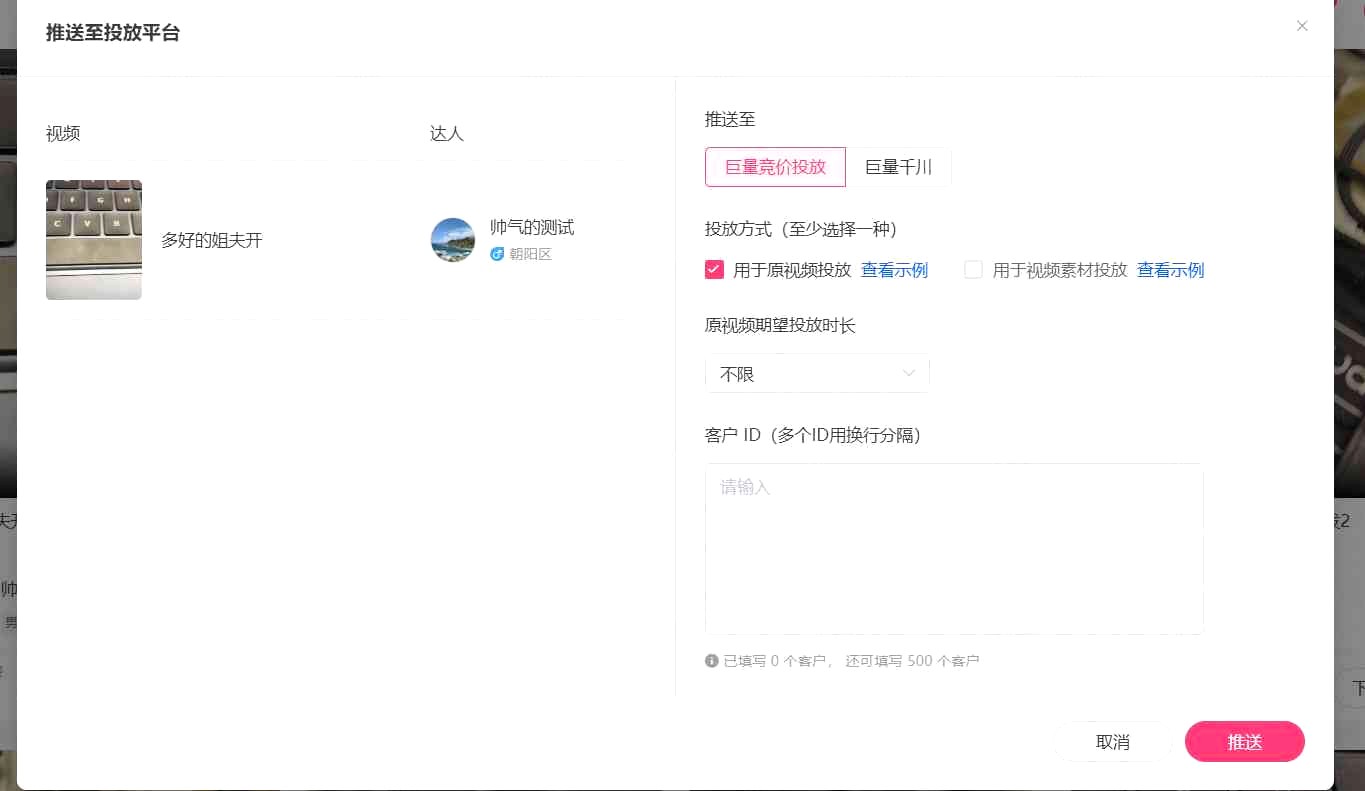Open 查看示例 link for 原视频投放
Screen dimensions: 1365x791
[x=894, y=270]
